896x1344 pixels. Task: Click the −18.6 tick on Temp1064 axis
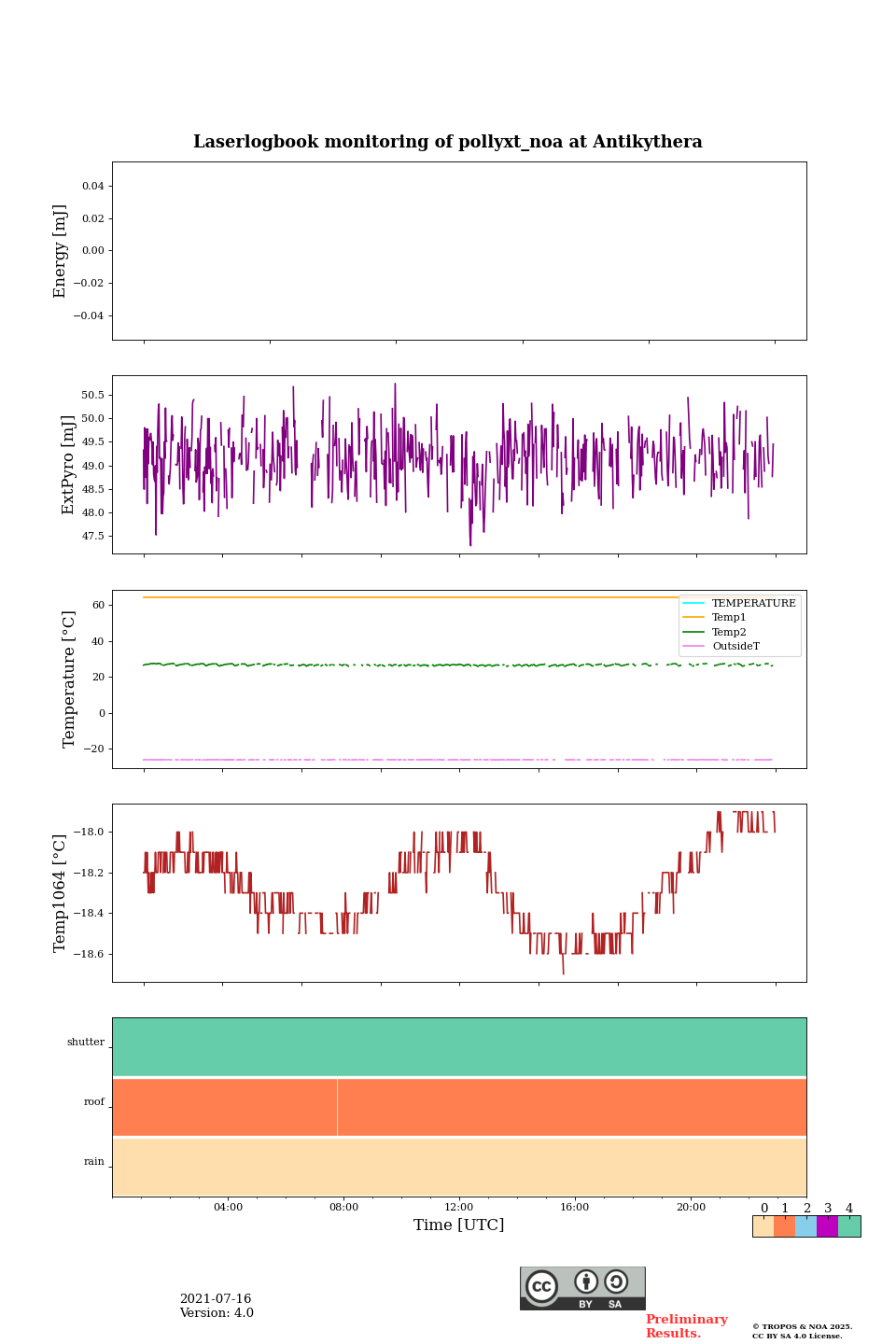90,955
